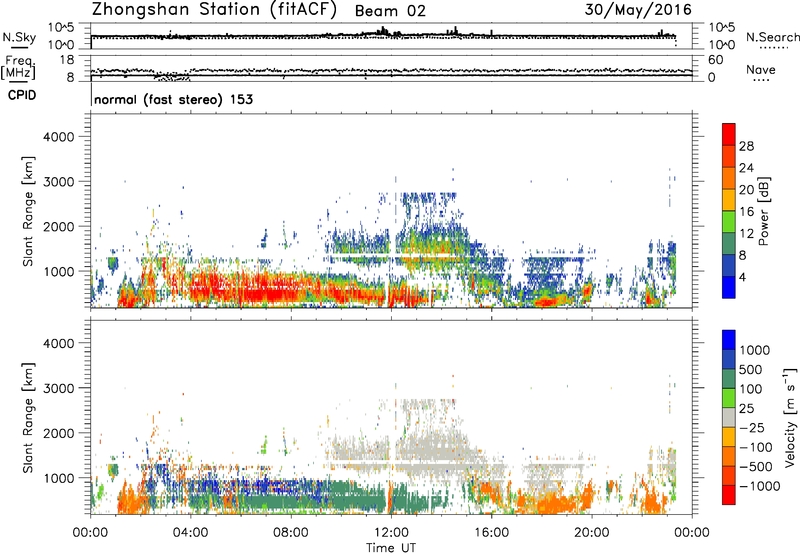Click the '100' velocity colorbar label
Image resolution: width=800 pixels, height=554 pixels.
(751, 389)
